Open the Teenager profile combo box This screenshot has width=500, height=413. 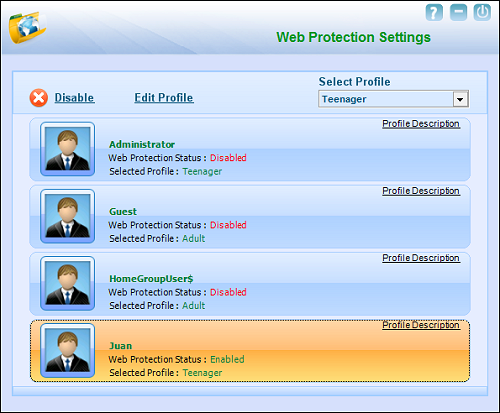(x=393, y=99)
